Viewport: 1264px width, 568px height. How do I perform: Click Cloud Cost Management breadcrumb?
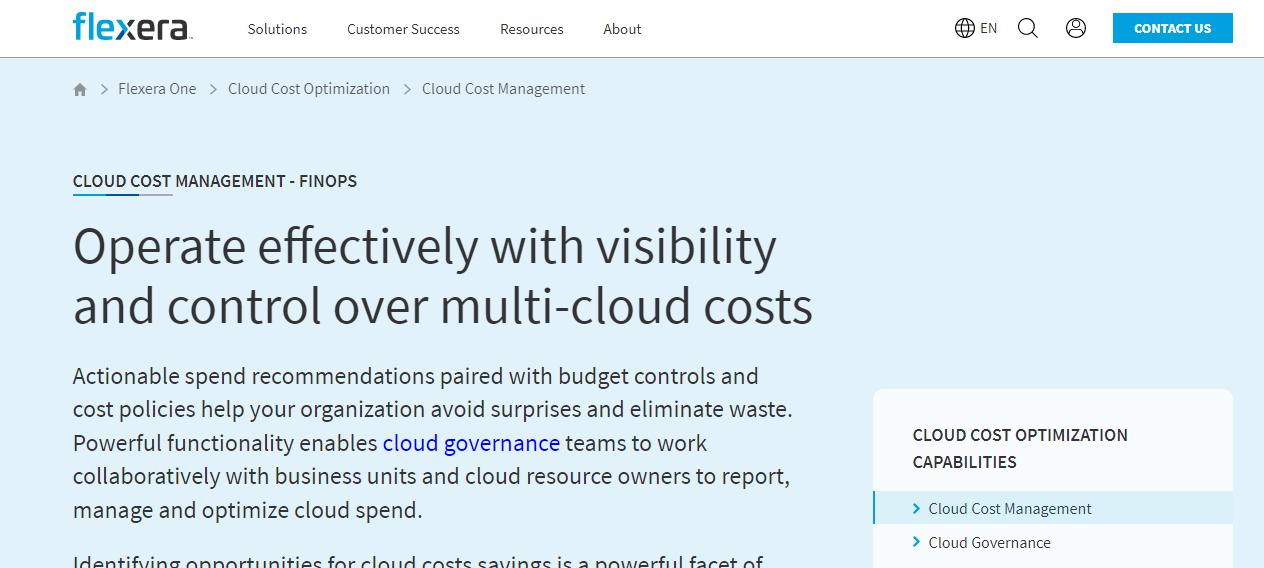(x=503, y=89)
